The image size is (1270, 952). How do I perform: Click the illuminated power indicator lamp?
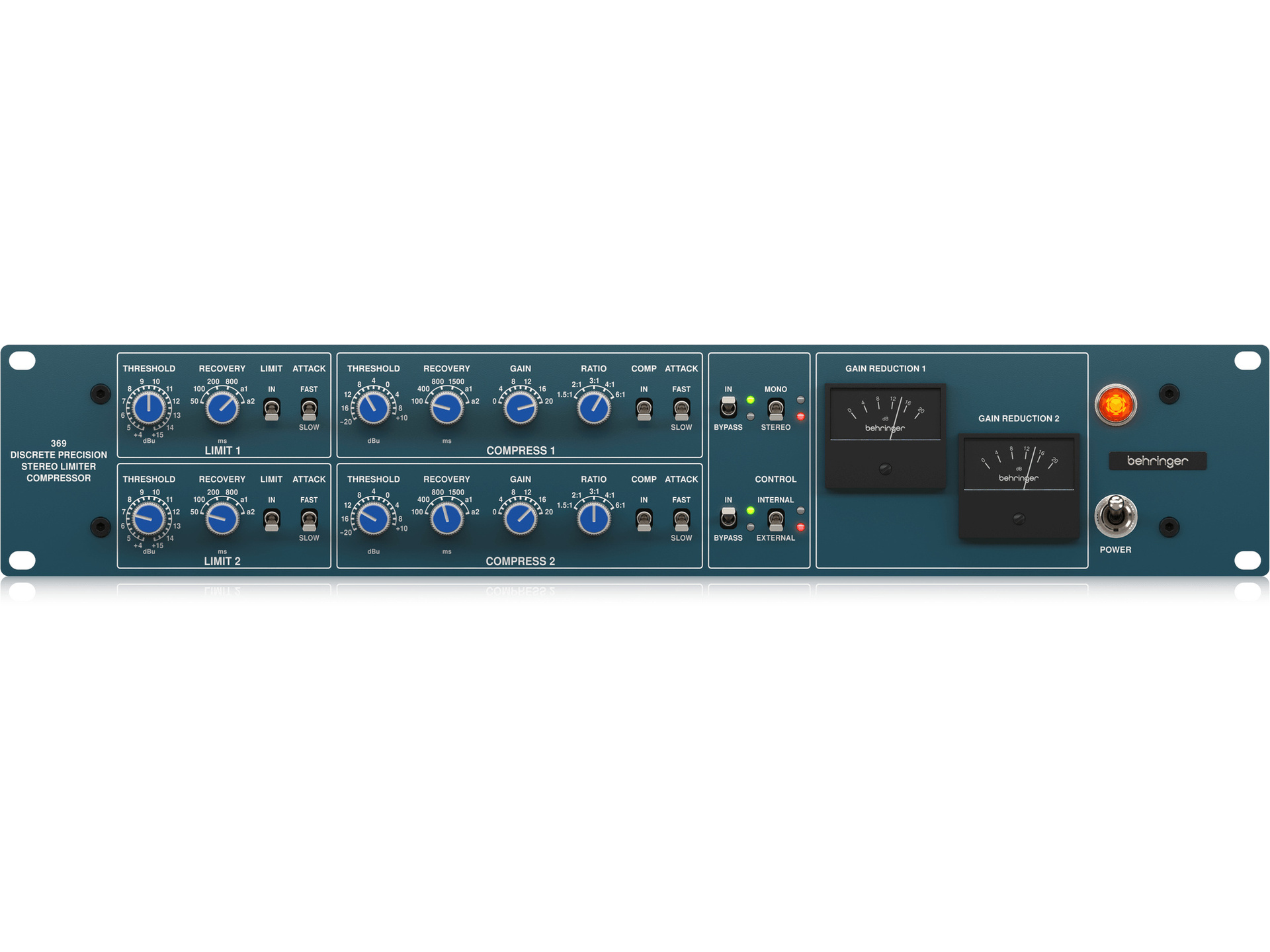click(1115, 403)
